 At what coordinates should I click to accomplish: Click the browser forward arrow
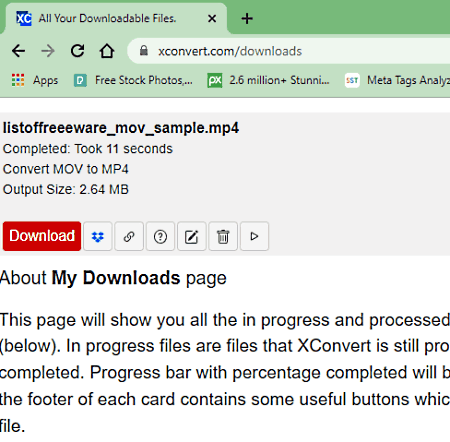(x=48, y=51)
